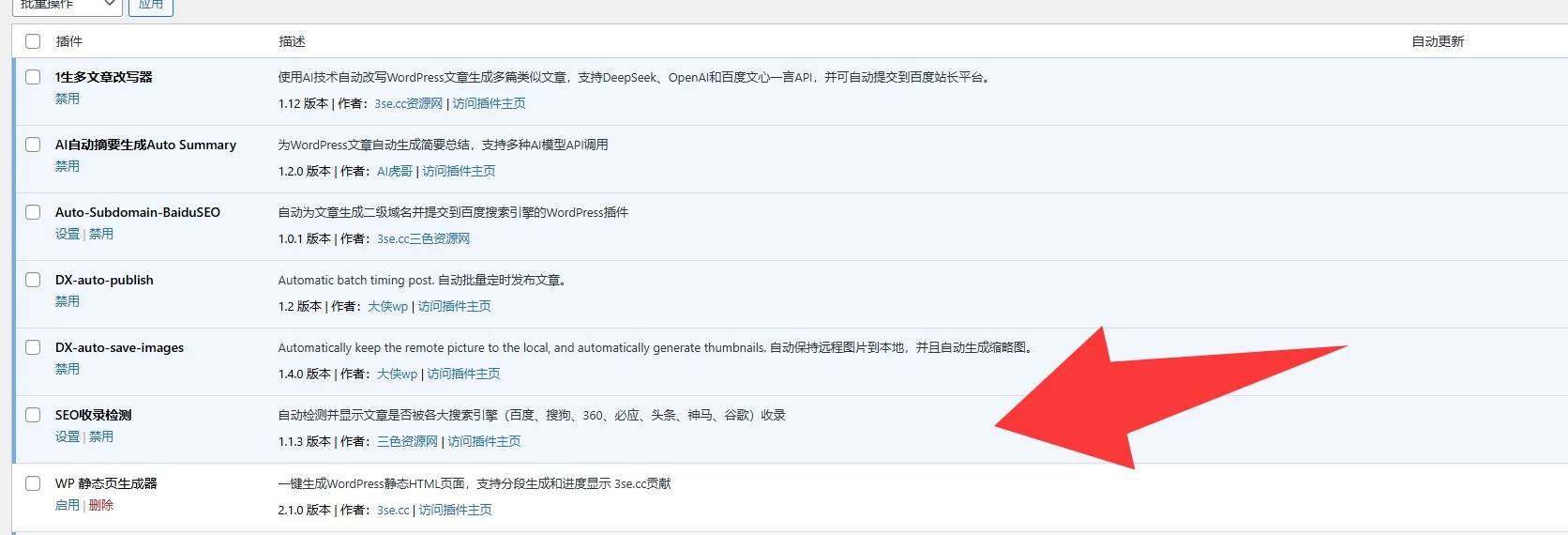Open SEO收录检测 plugin settings
The height and width of the screenshot is (535, 1568).
click(x=68, y=436)
